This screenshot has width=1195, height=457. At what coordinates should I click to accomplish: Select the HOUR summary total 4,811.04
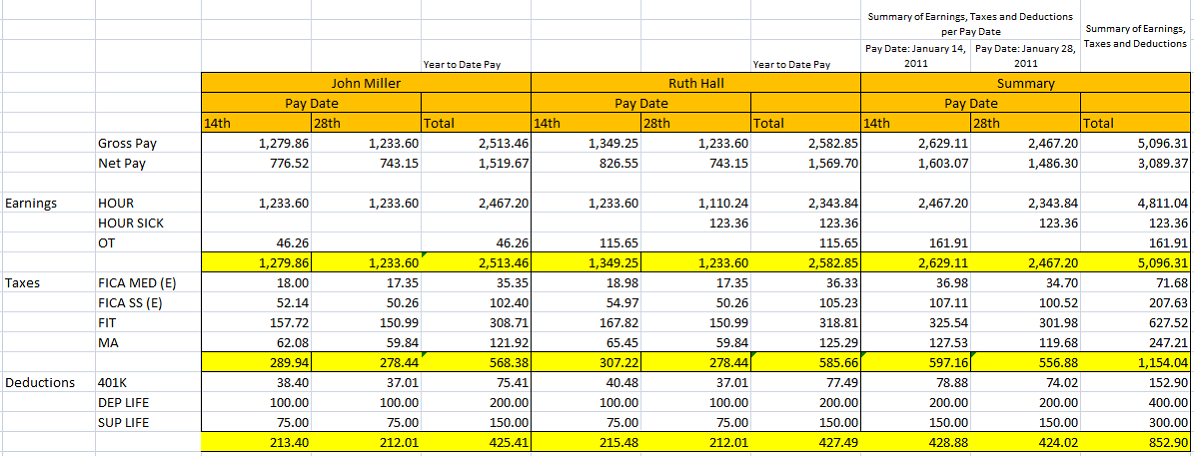click(1135, 203)
